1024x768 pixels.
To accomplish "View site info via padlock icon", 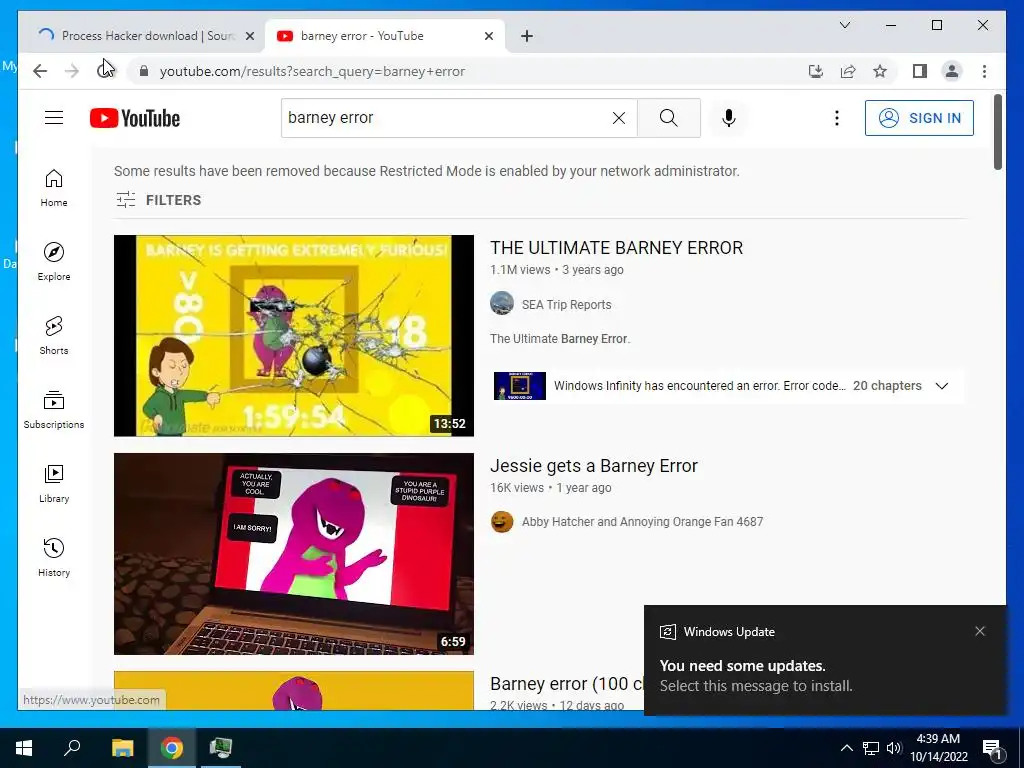I will 144,71.
